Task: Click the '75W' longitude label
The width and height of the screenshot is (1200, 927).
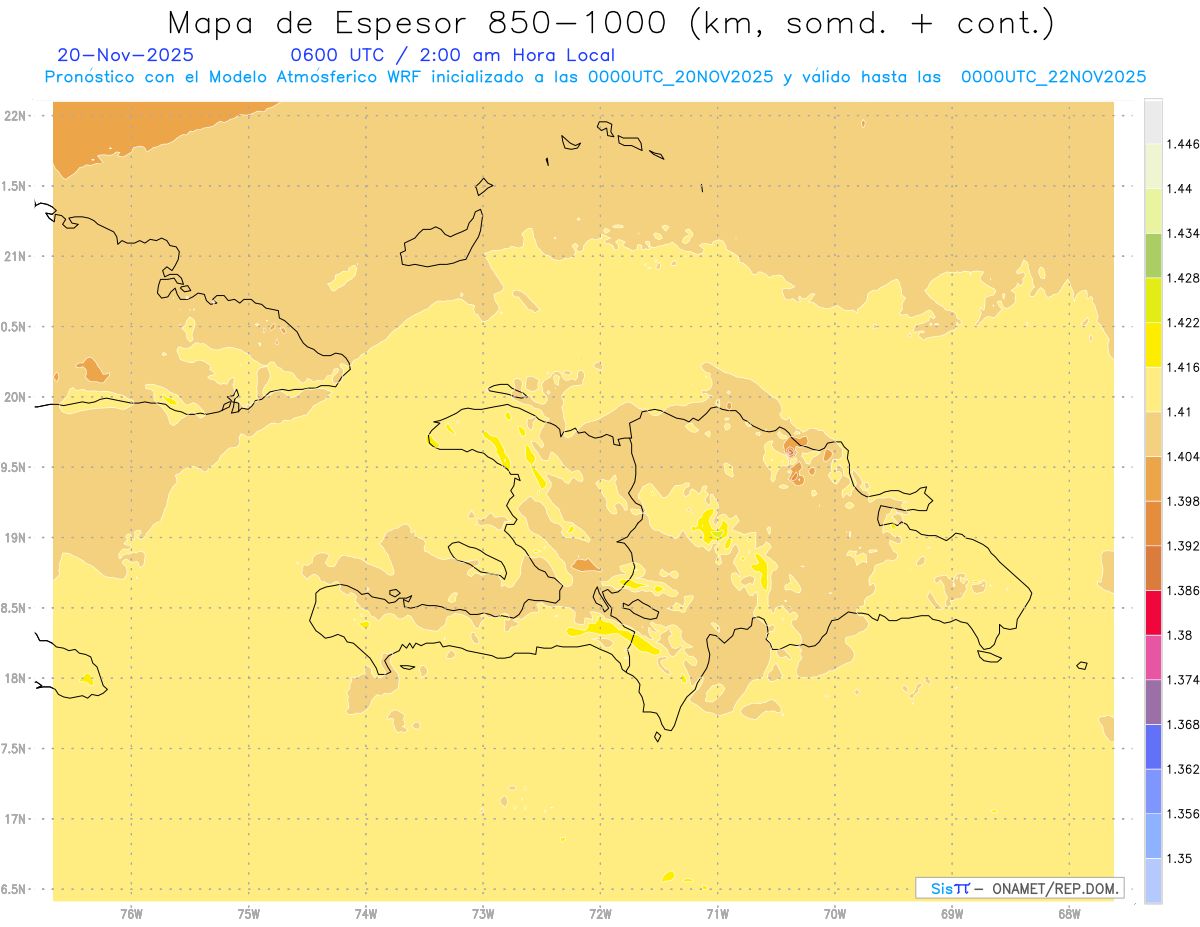Action: 248,913
